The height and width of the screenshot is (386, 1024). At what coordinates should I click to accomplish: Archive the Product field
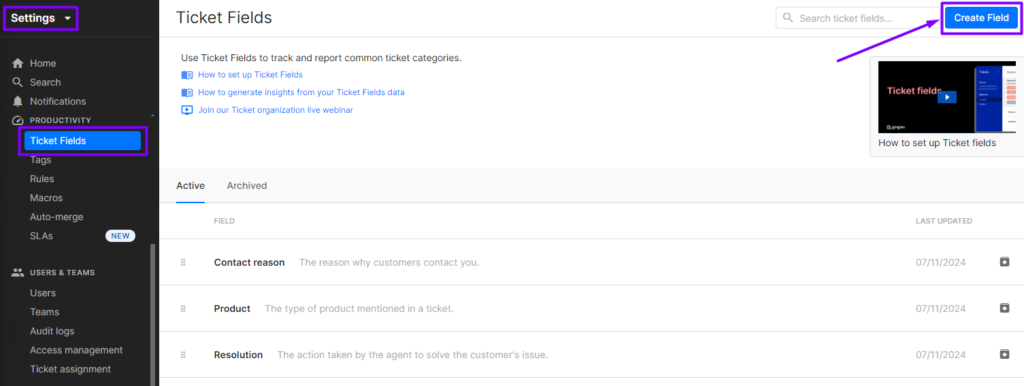click(1004, 308)
